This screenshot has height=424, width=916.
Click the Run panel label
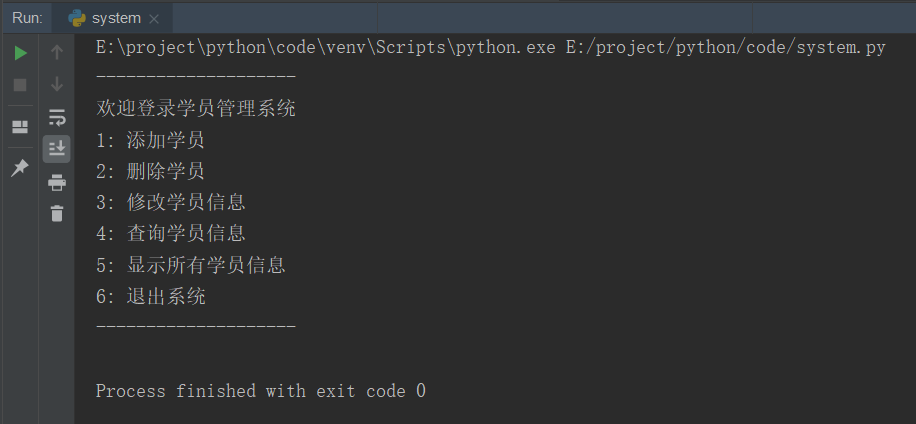(x=27, y=18)
